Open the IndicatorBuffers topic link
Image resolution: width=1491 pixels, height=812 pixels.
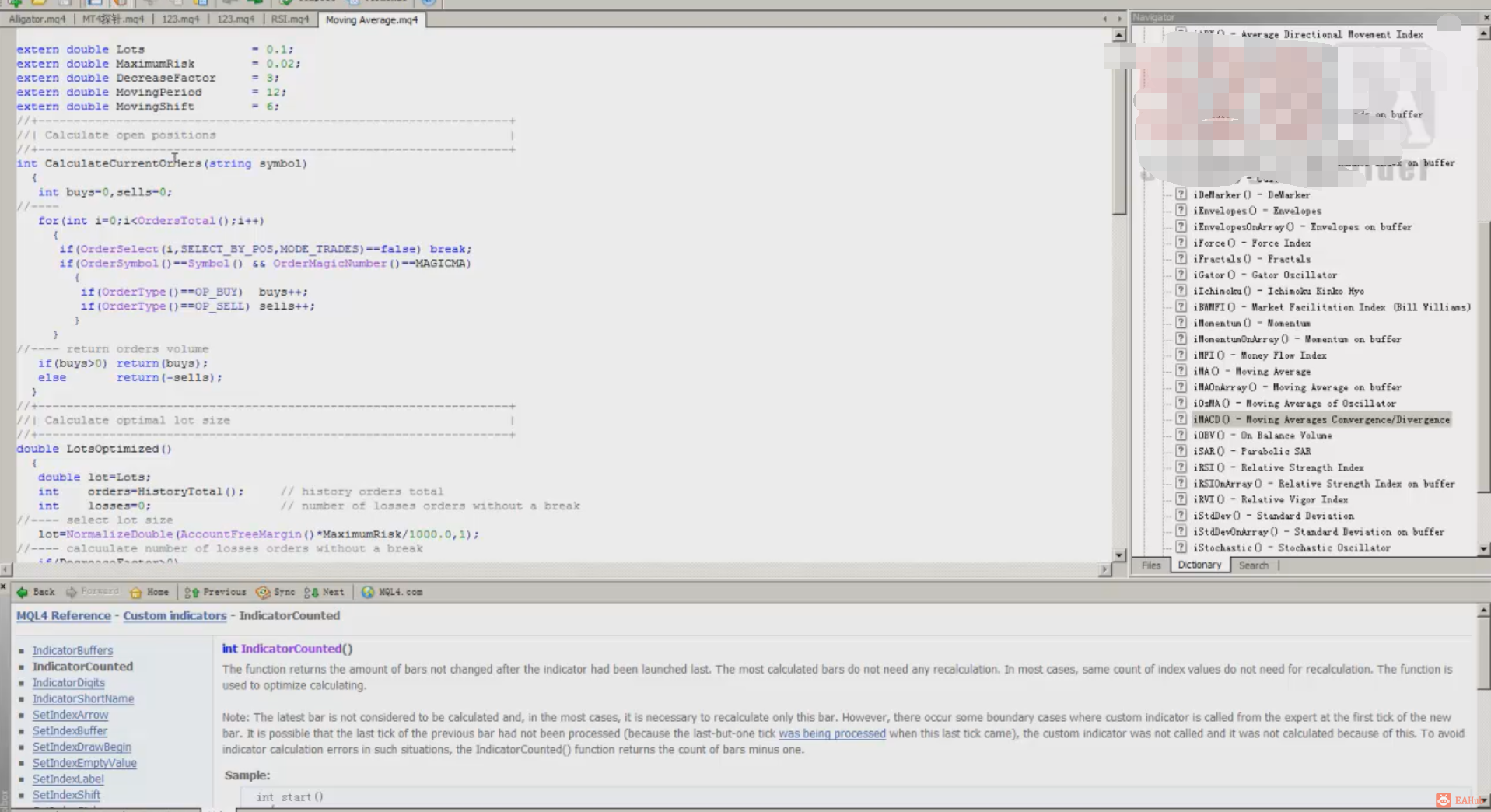[72, 650]
